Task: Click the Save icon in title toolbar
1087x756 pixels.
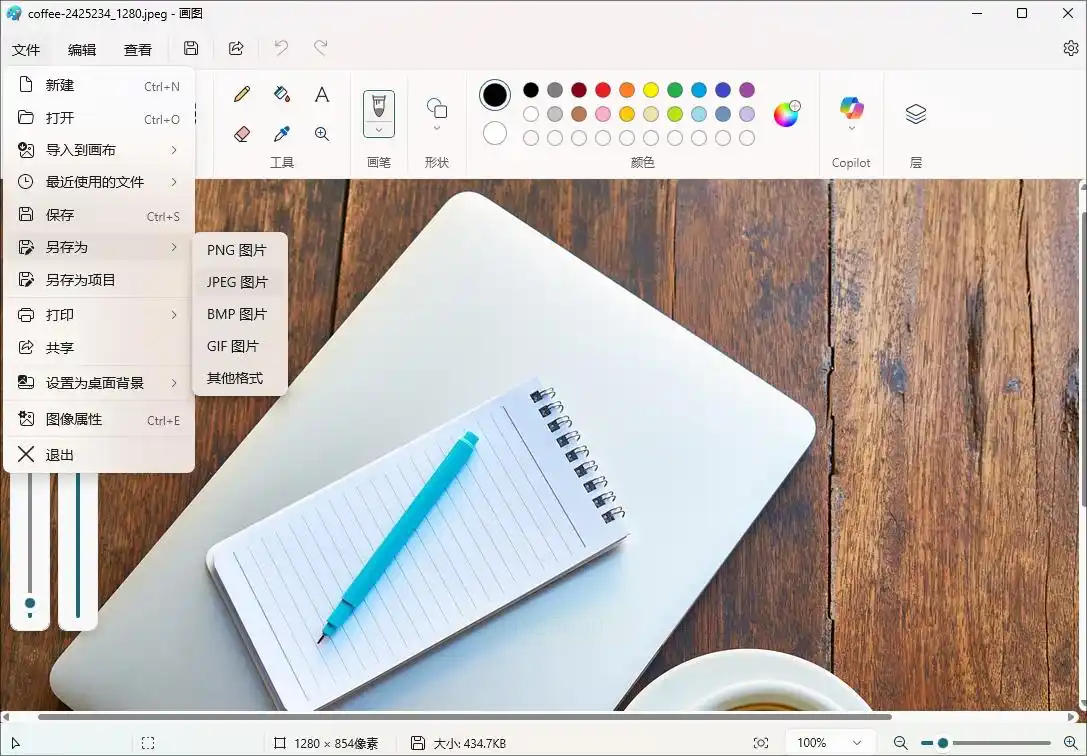Action: 191,48
